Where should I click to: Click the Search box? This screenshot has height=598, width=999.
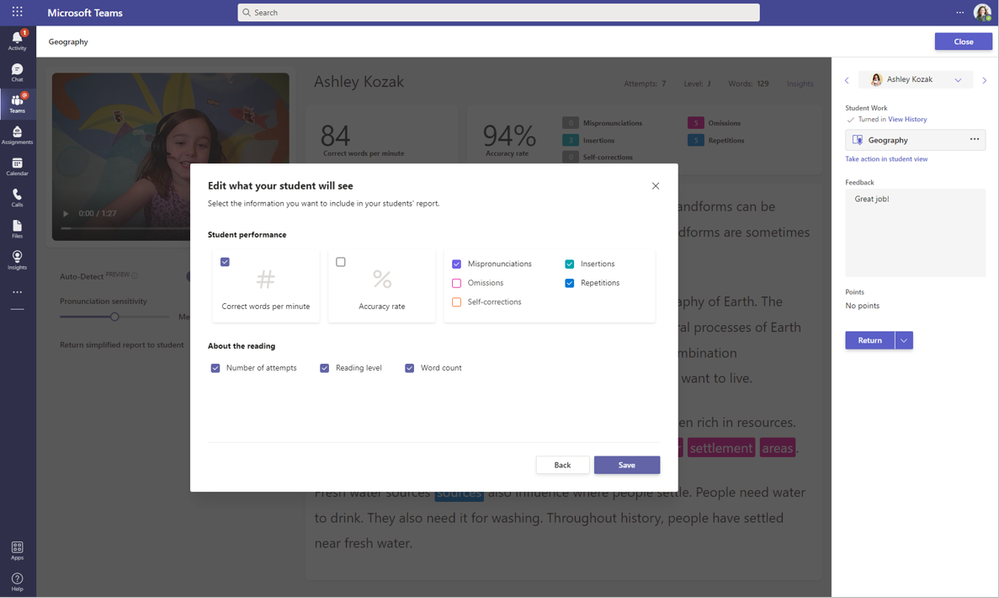pos(498,12)
